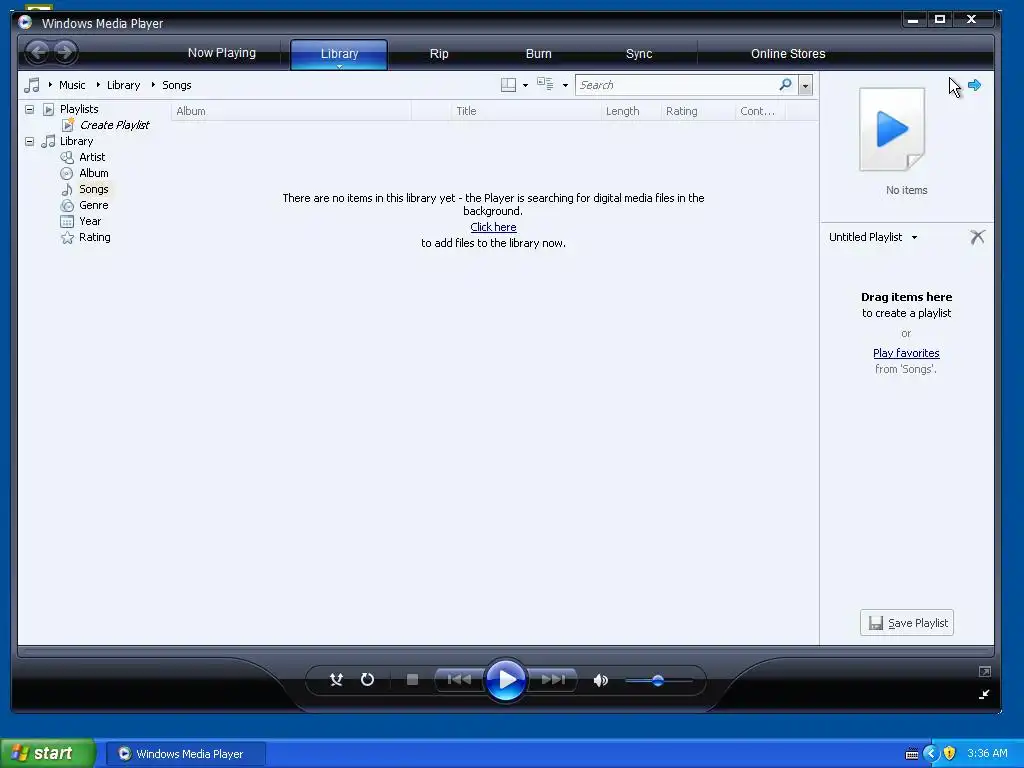1024x768 pixels.
Task: Select Create Playlist in the tree
Action: click(114, 125)
